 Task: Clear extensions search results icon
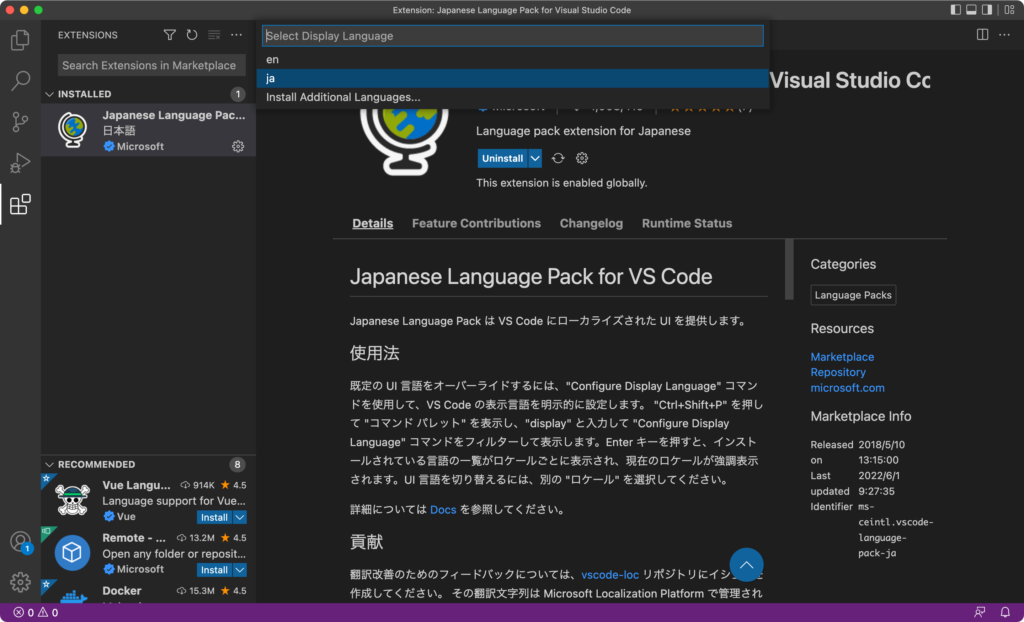[x=214, y=34]
